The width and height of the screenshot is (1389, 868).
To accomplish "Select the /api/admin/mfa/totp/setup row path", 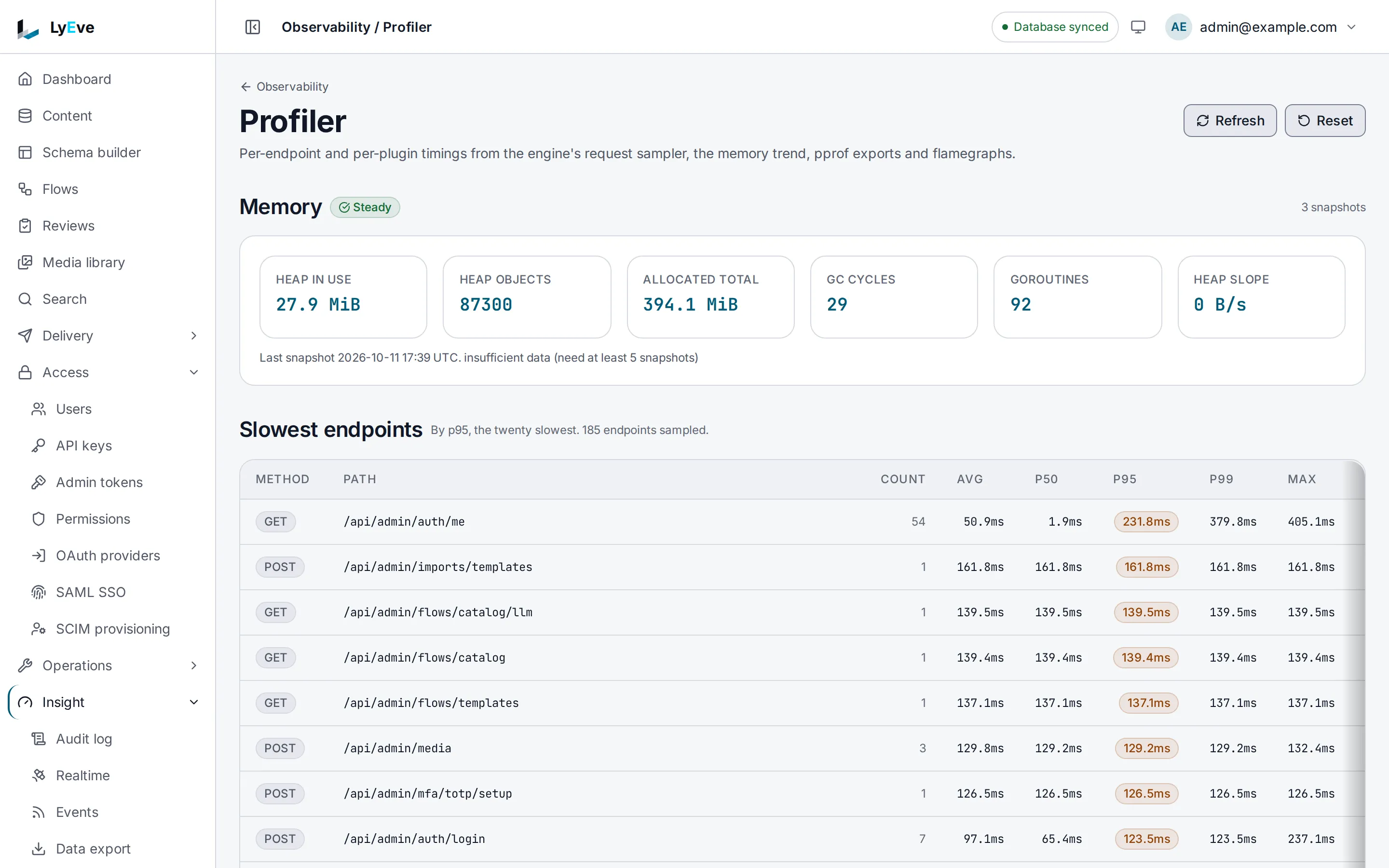I will point(428,794).
